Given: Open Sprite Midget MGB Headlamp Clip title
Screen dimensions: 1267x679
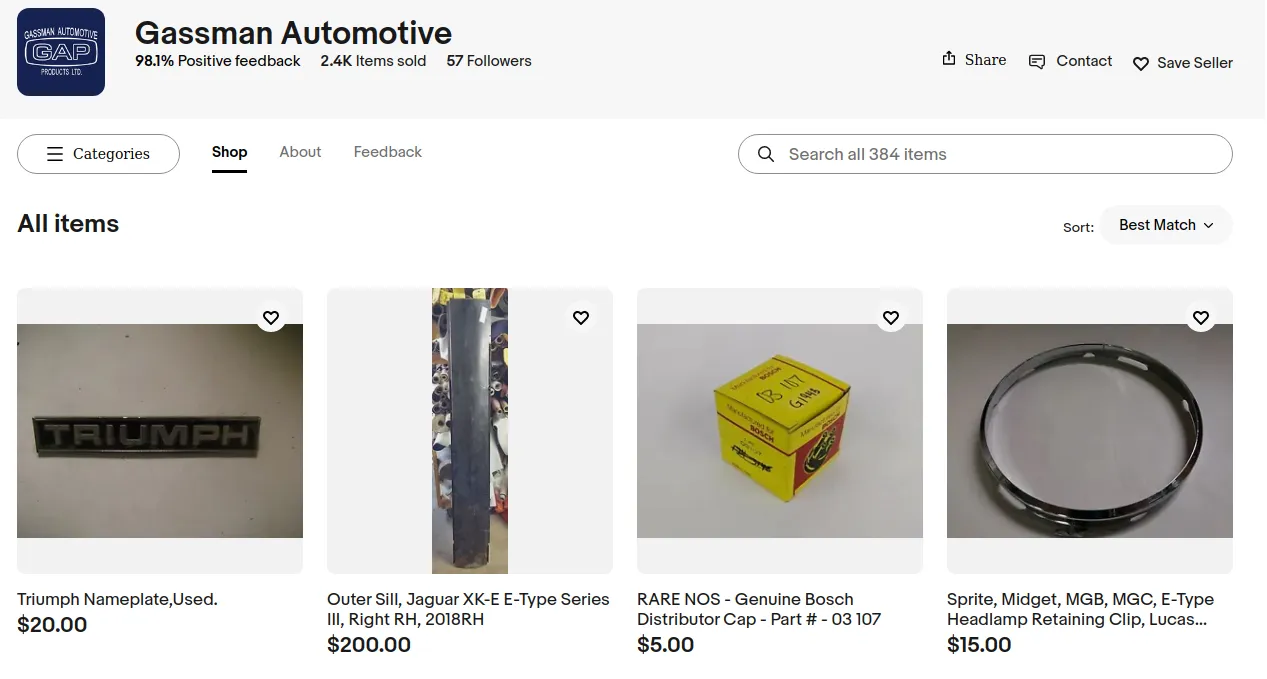Looking at the screenshot, I should (x=1080, y=610).
